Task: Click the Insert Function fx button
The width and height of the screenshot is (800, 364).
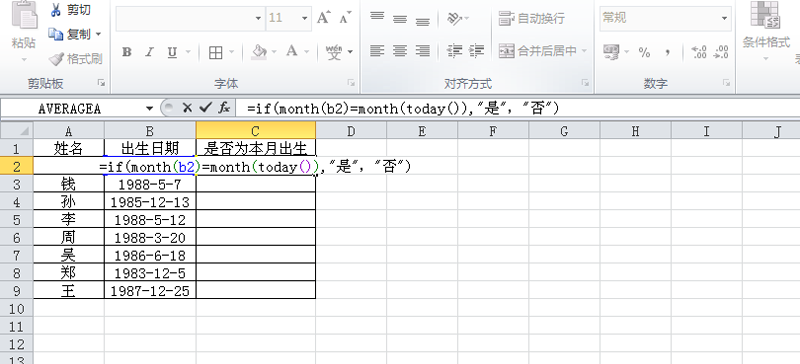Action: pyautogui.click(x=224, y=108)
